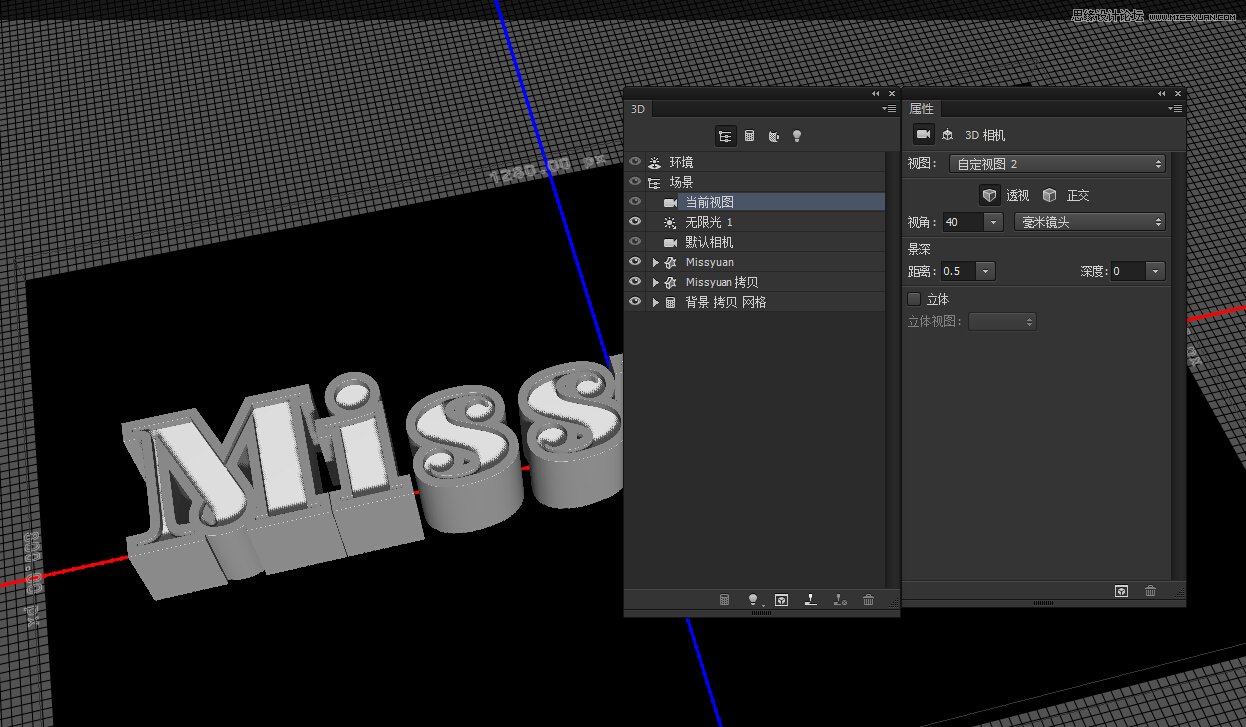Select the filter-by-whole-scene icon in 3D panel
Image resolution: width=1246 pixels, height=727 pixels.
tap(725, 136)
